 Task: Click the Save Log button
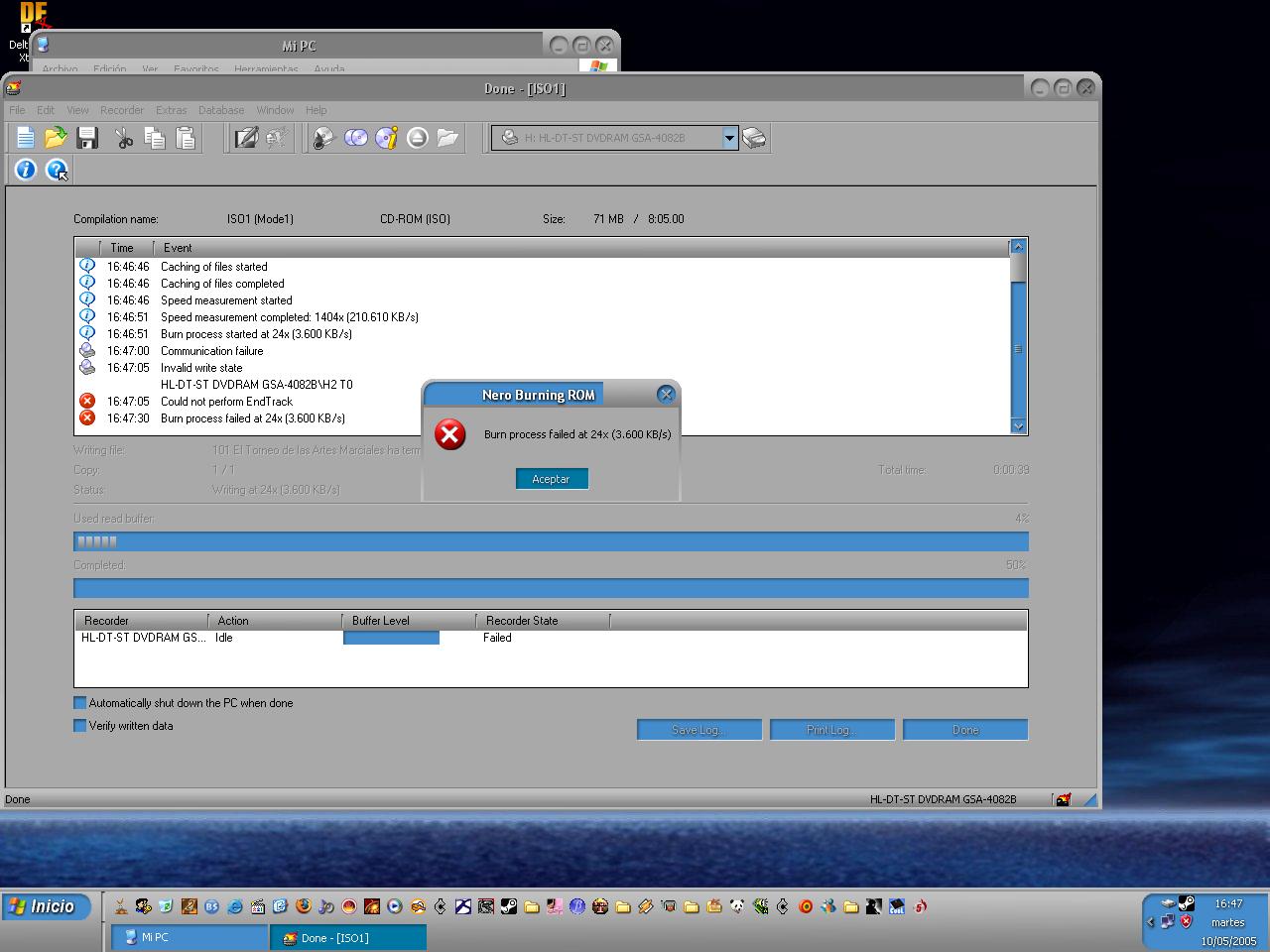698,730
